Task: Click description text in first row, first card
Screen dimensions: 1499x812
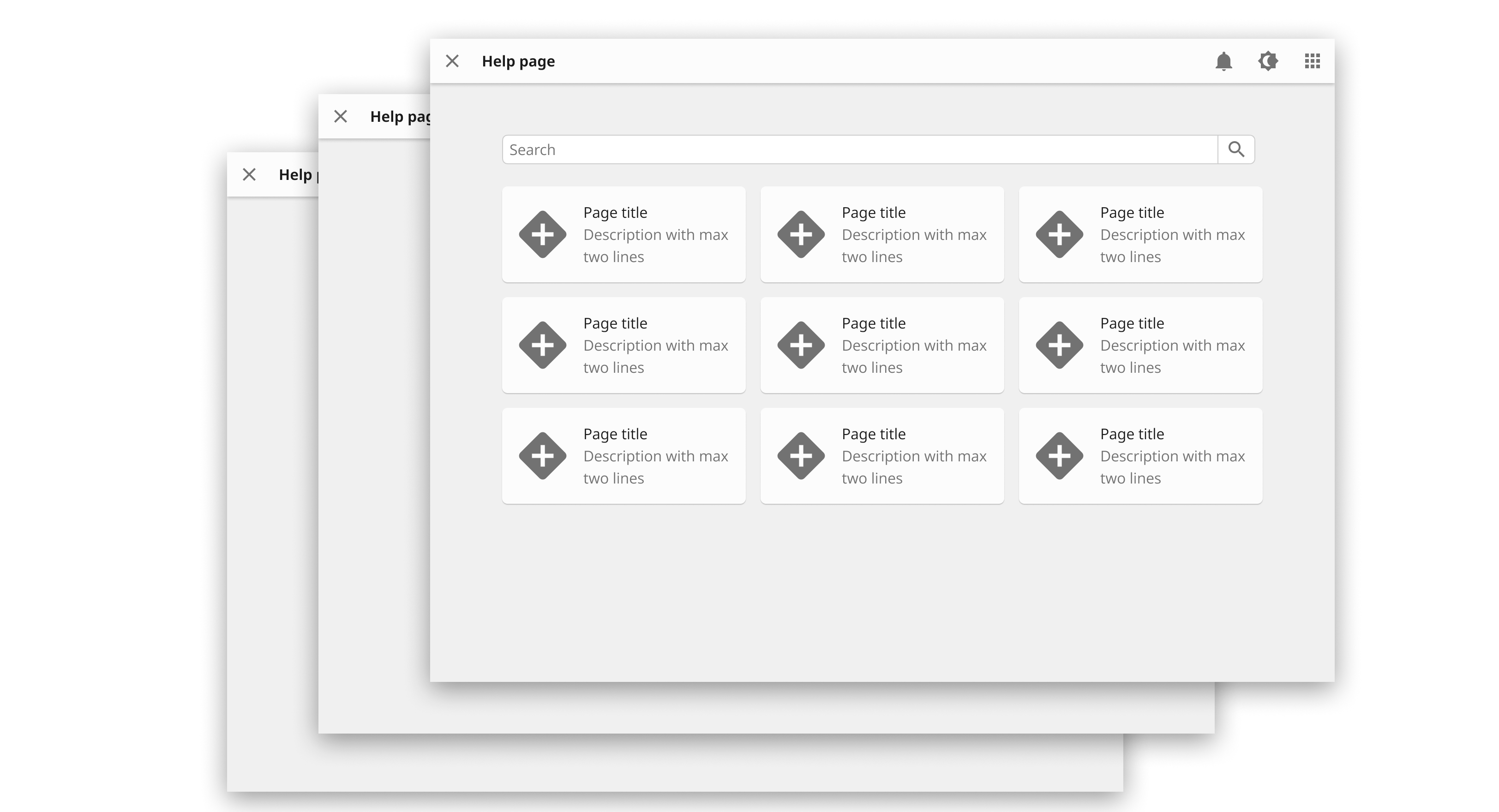Action: point(656,245)
